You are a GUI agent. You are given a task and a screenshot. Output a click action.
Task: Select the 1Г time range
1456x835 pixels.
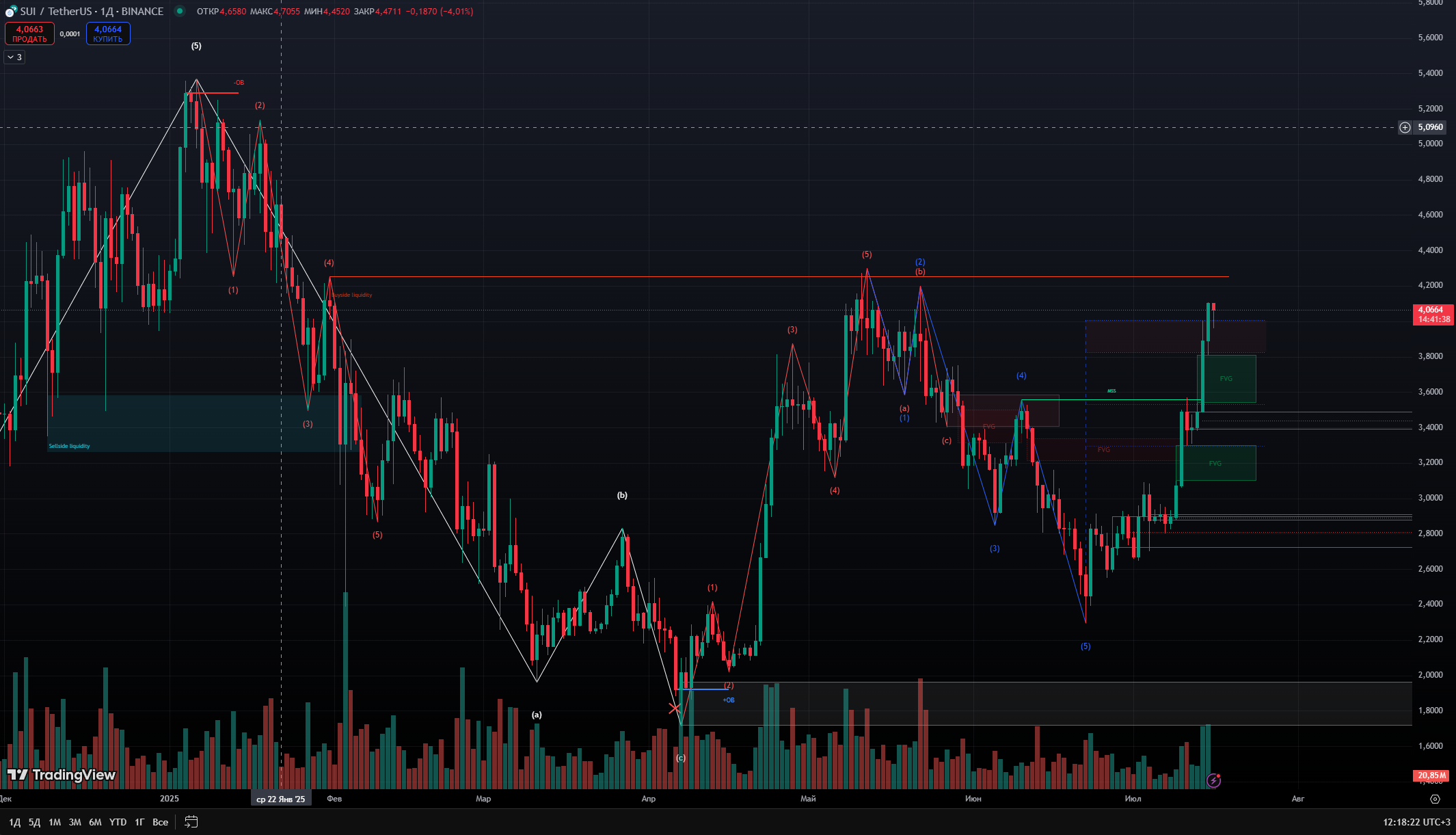point(139,822)
